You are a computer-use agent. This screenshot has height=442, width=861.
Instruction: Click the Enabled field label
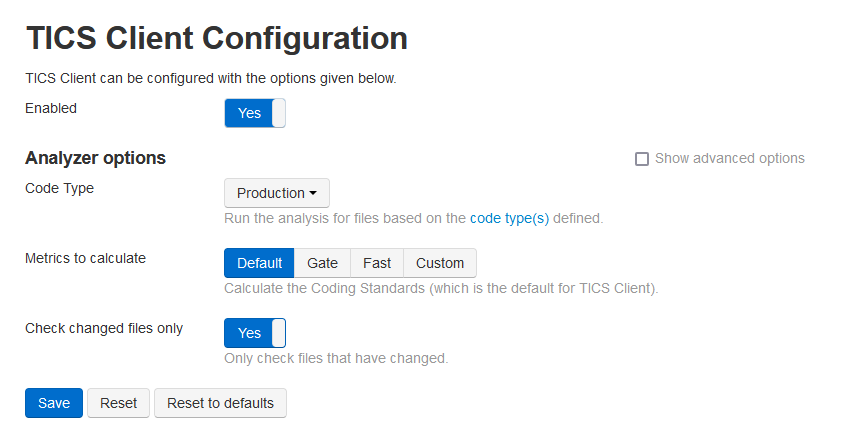[51, 108]
